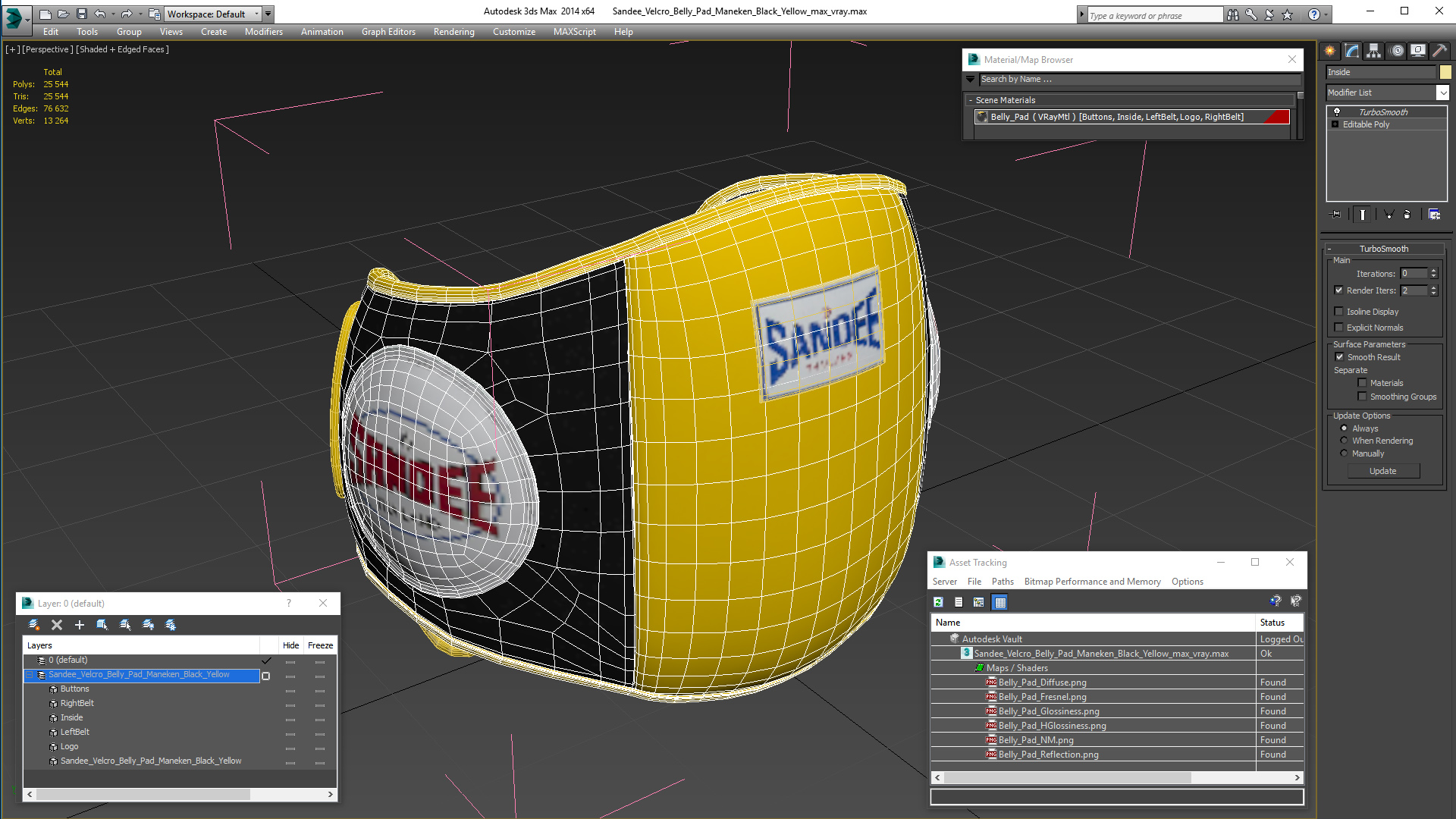Open Paths menu in Asset Tracking
Screen dimensions: 1456x819
1003,582
